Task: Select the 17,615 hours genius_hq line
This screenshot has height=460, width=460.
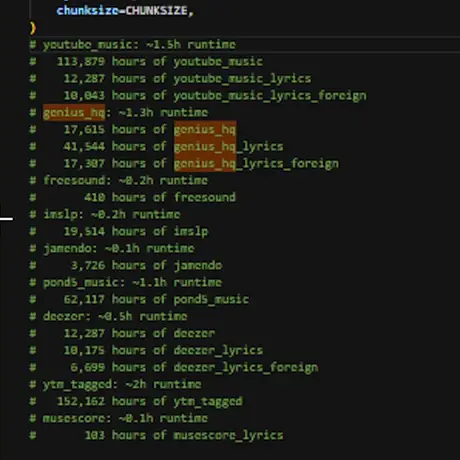Action: [133, 129]
